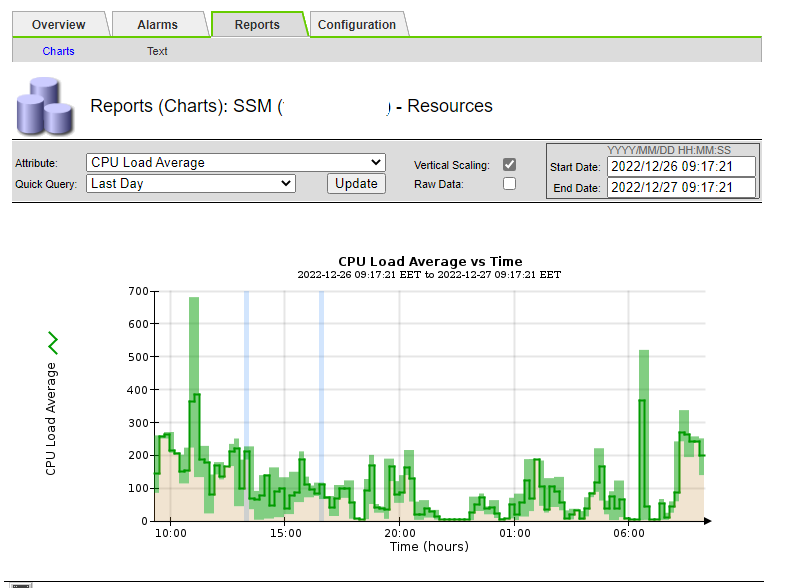801x588 pixels.
Task: Open the Charts sub-tab
Action: pos(58,50)
